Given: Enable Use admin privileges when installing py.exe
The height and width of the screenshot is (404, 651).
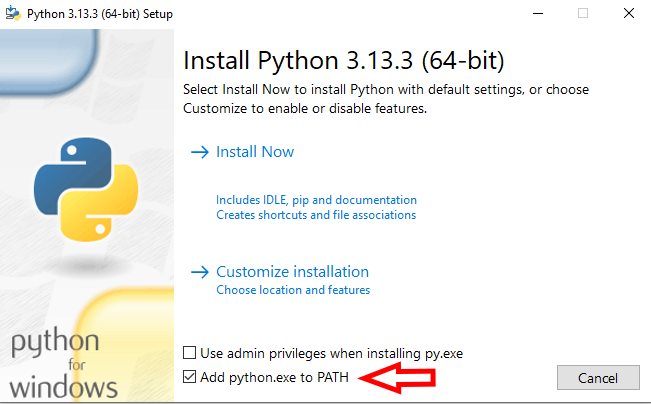Looking at the screenshot, I should [190, 353].
